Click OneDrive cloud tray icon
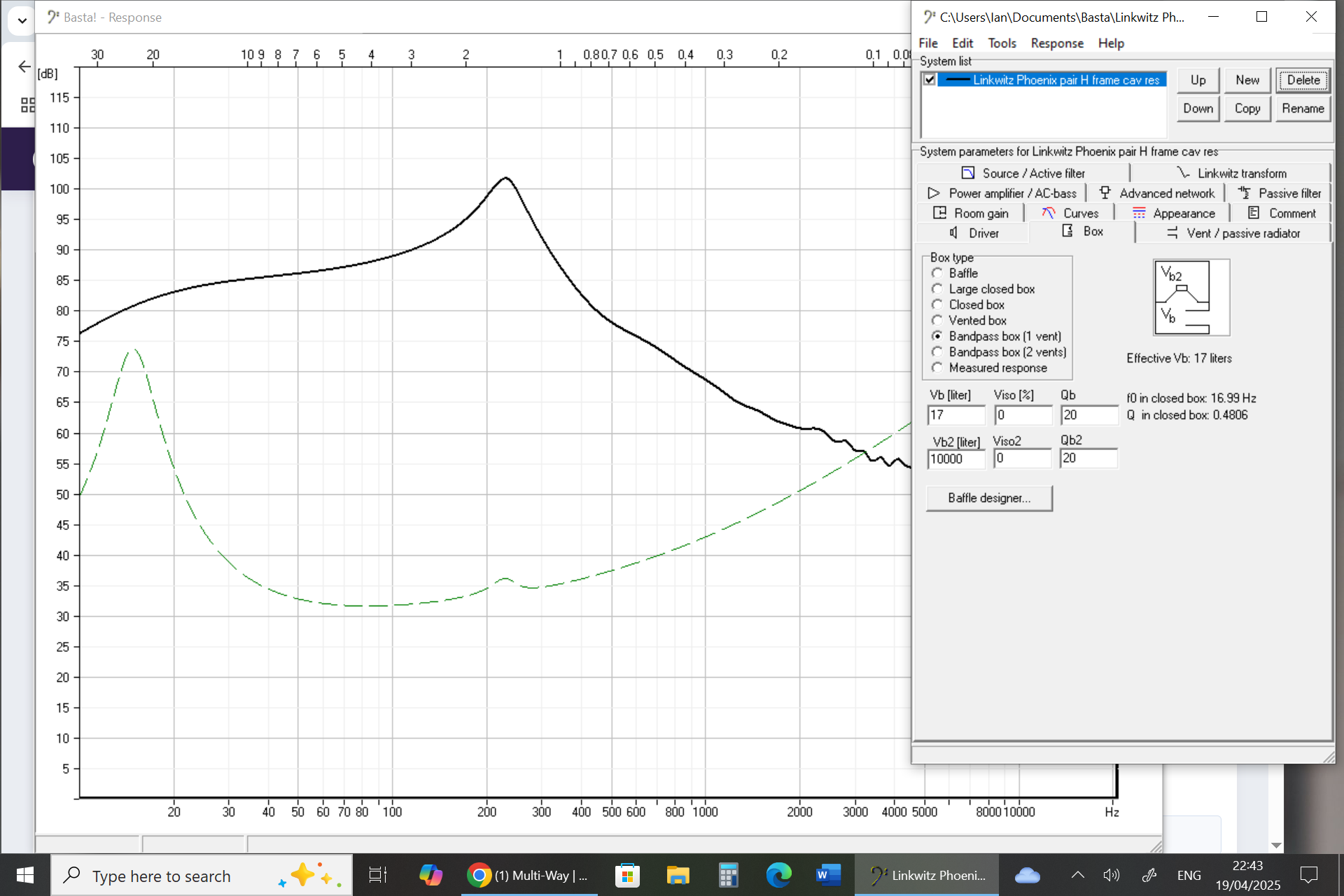This screenshot has width=1344, height=896. tap(1027, 875)
